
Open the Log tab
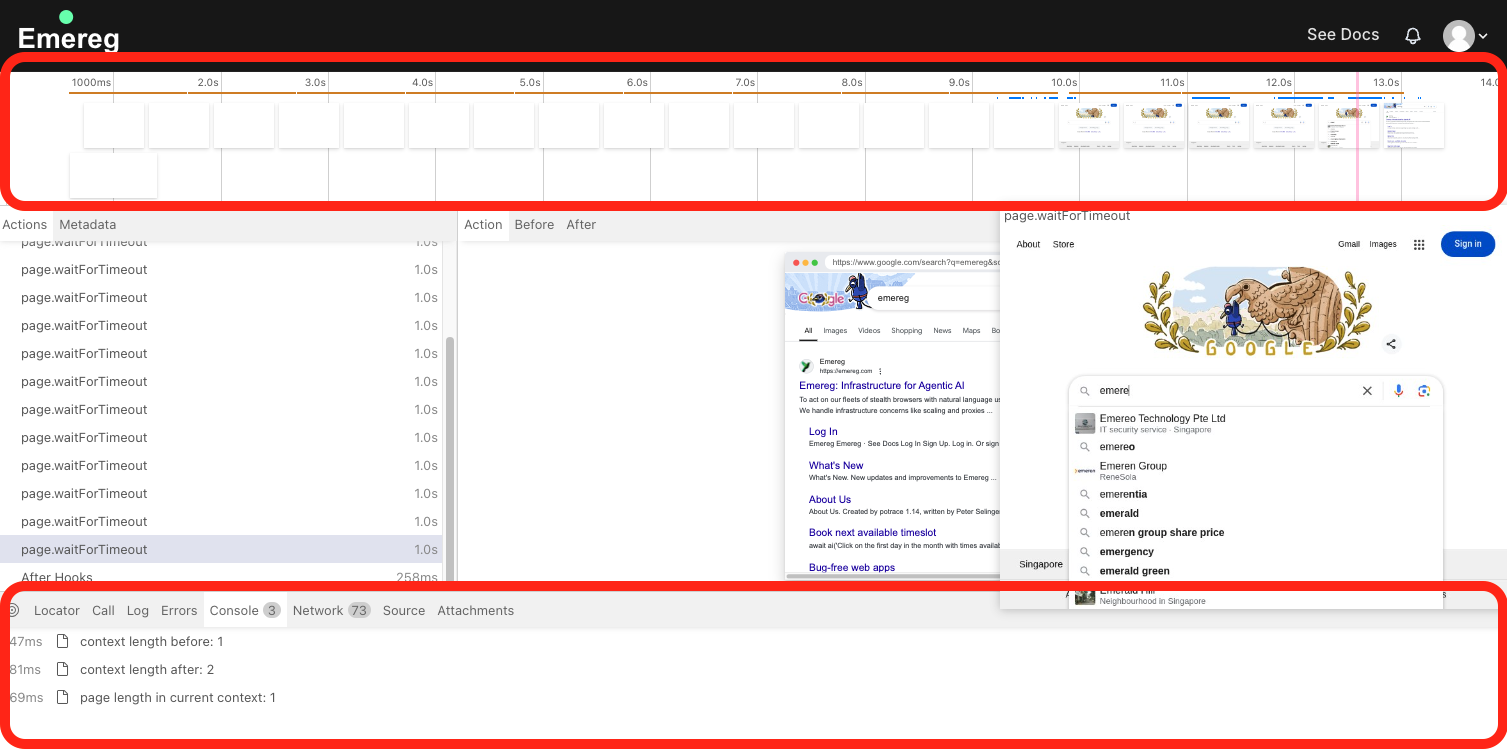[x=138, y=610]
